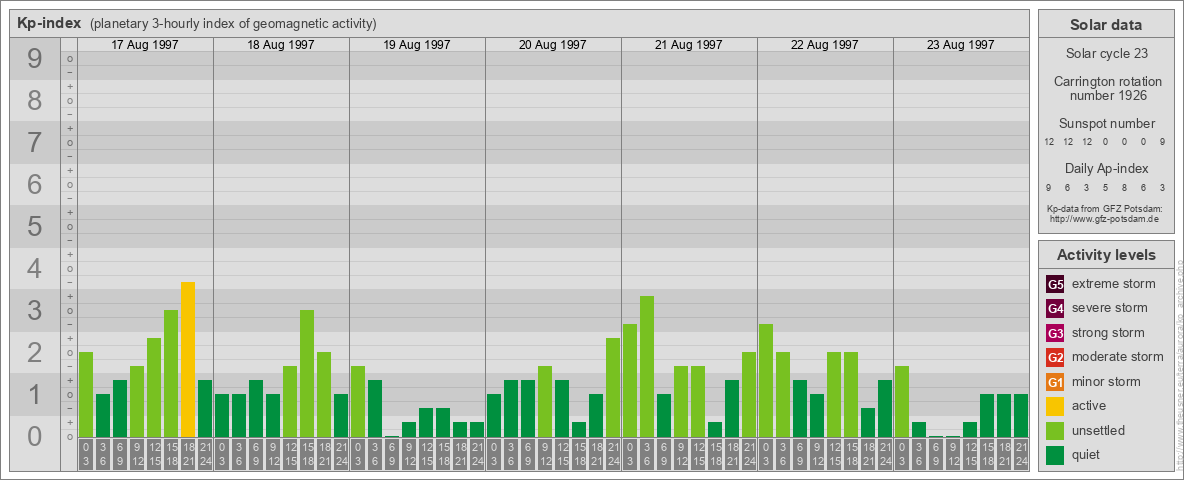Click the yellow active level swatch
Image resolution: width=1184 pixels, height=480 pixels.
coord(1055,406)
